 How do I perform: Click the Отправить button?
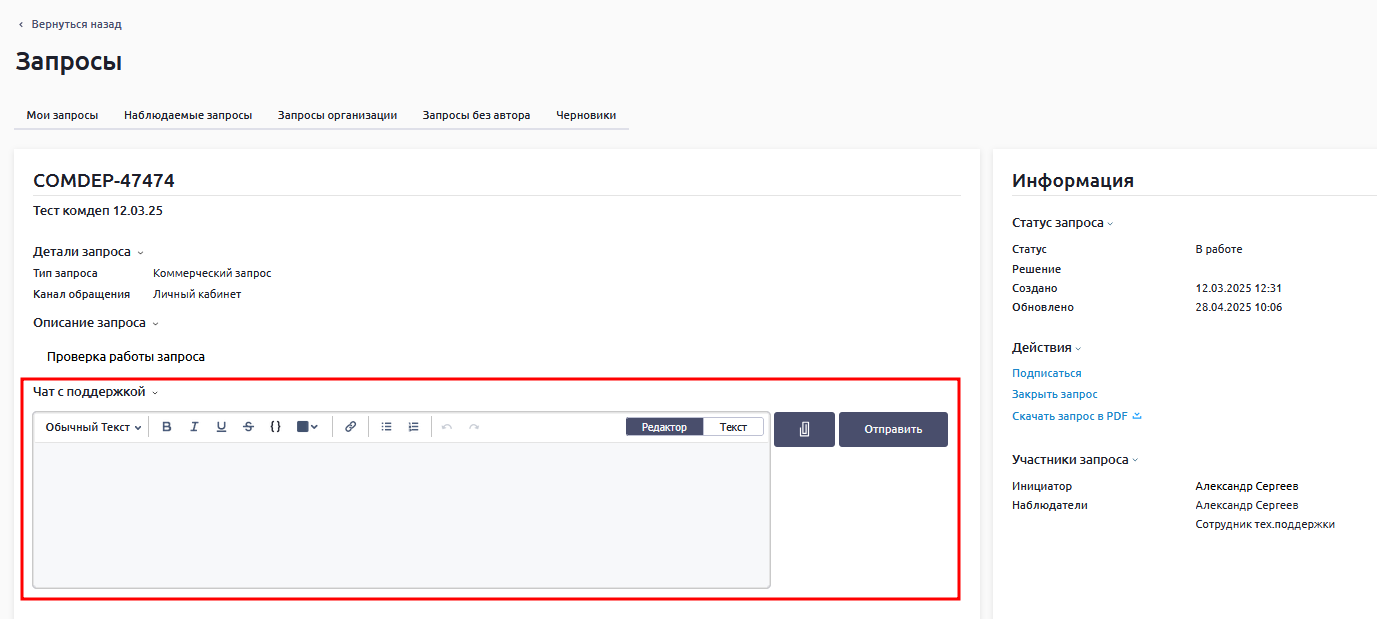click(x=893, y=429)
